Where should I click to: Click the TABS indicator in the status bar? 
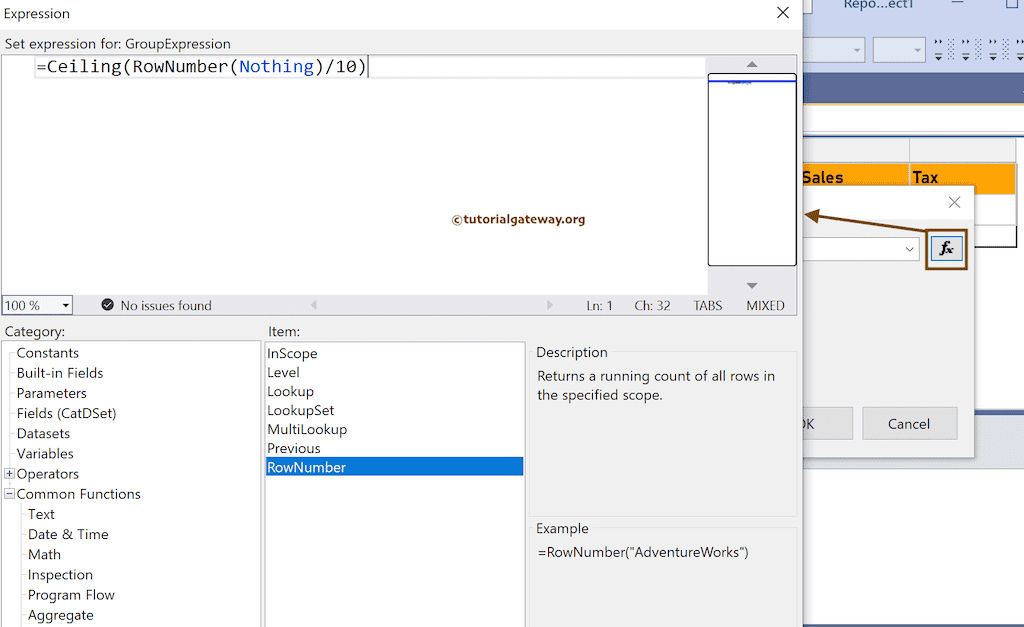click(x=707, y=306)
